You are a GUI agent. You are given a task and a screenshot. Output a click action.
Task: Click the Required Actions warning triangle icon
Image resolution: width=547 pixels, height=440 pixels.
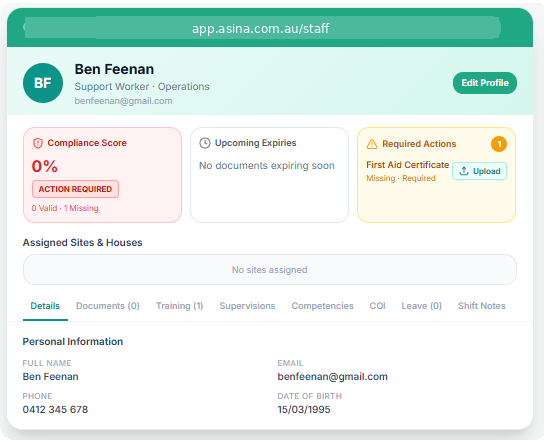pyautogui.click(x=372, y=144)
